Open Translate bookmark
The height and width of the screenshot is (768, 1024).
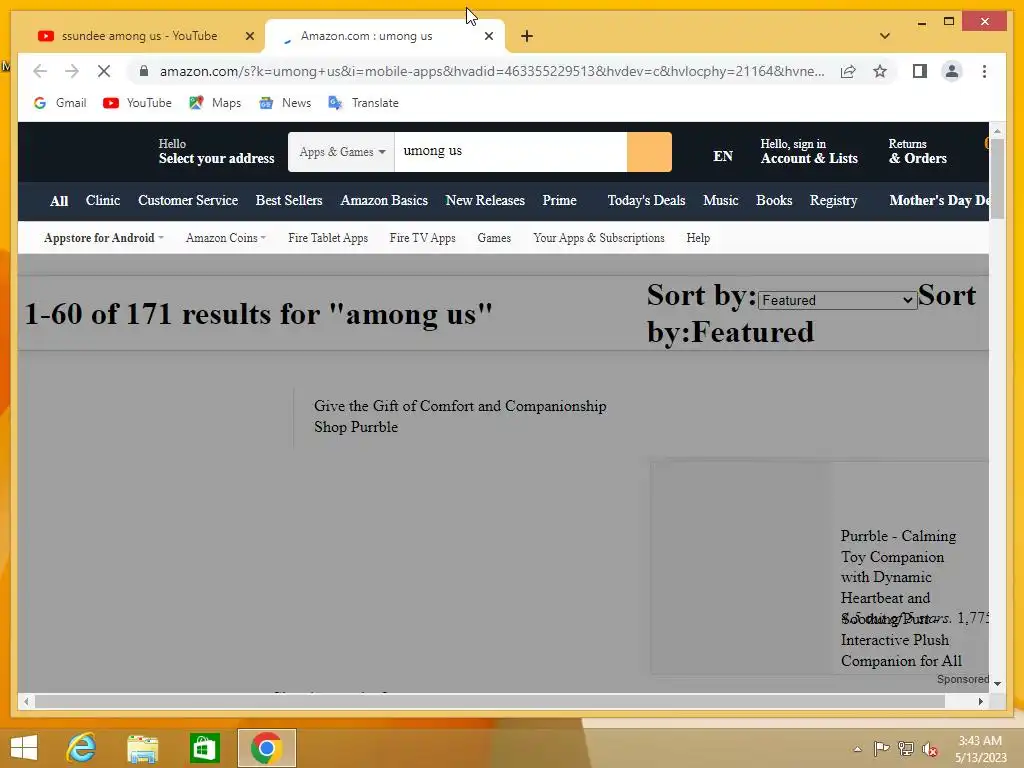pos(364,103)
